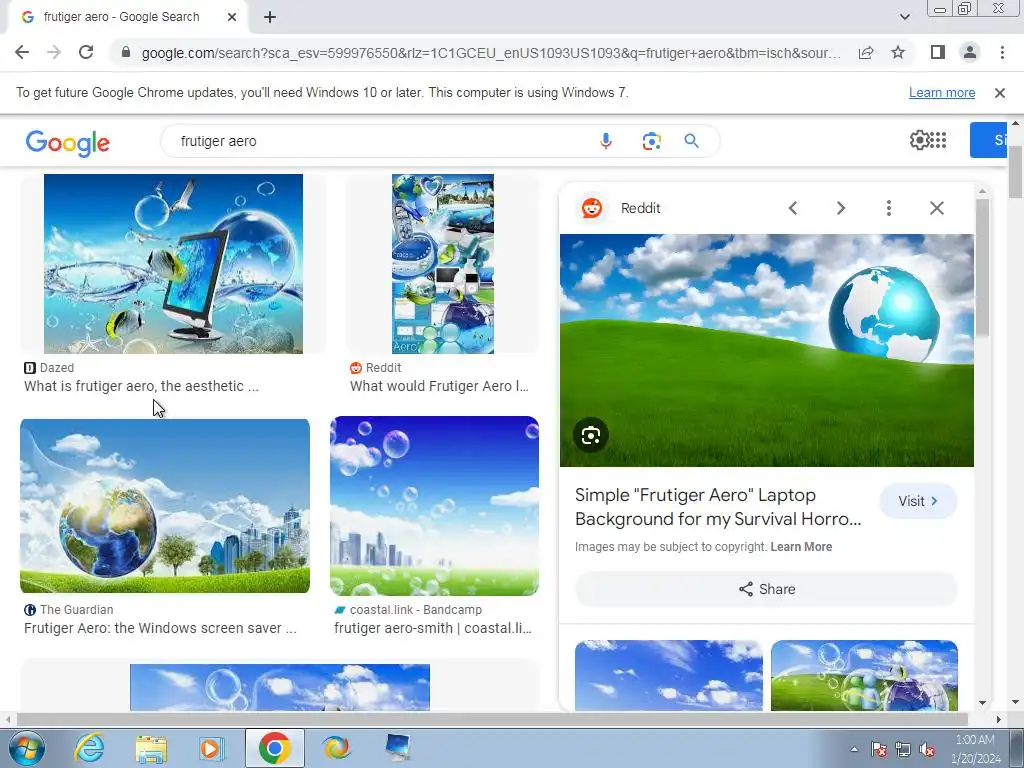
Task: Show the next image in the preview panel
Action: 840,208
